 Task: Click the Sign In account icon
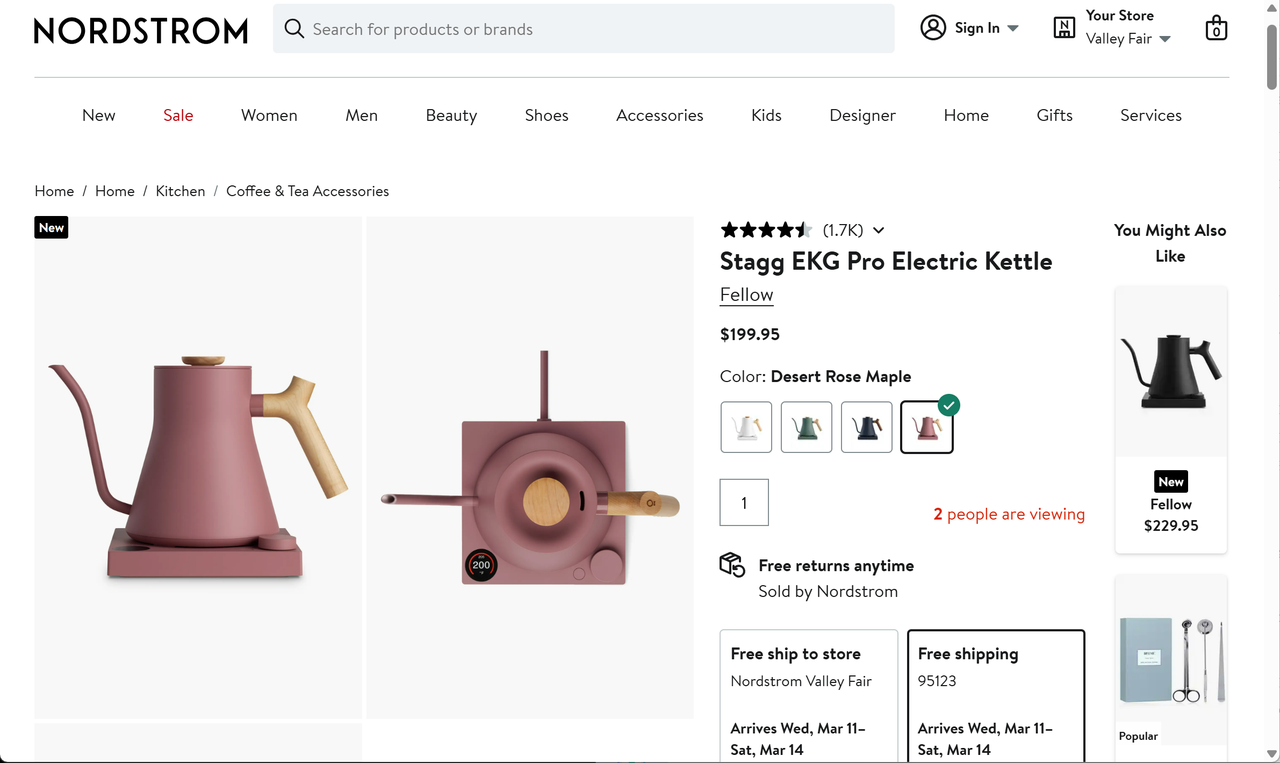click(932, 27)
